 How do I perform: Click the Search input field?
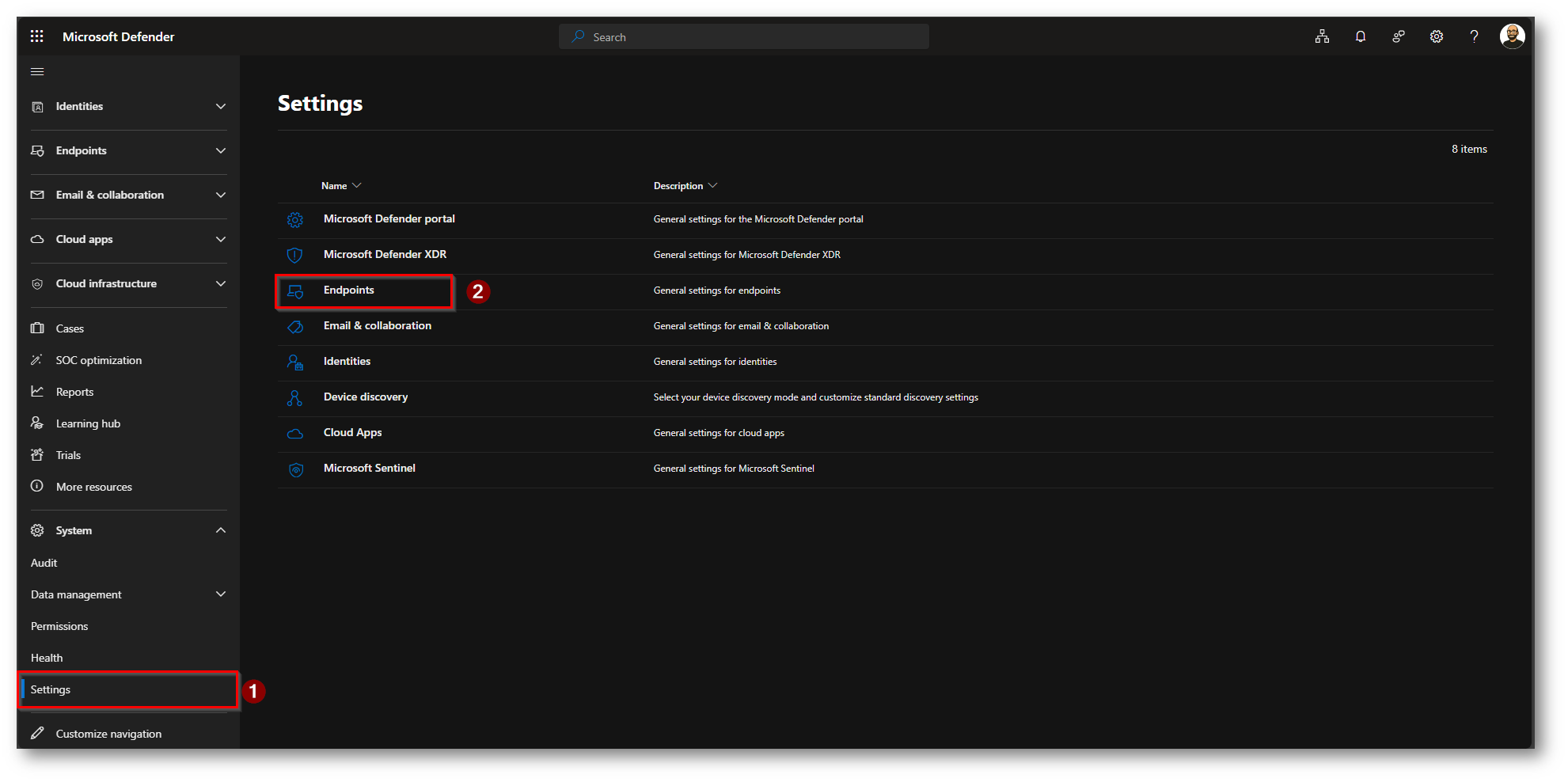pyautogui.click(x=744, y=36)
